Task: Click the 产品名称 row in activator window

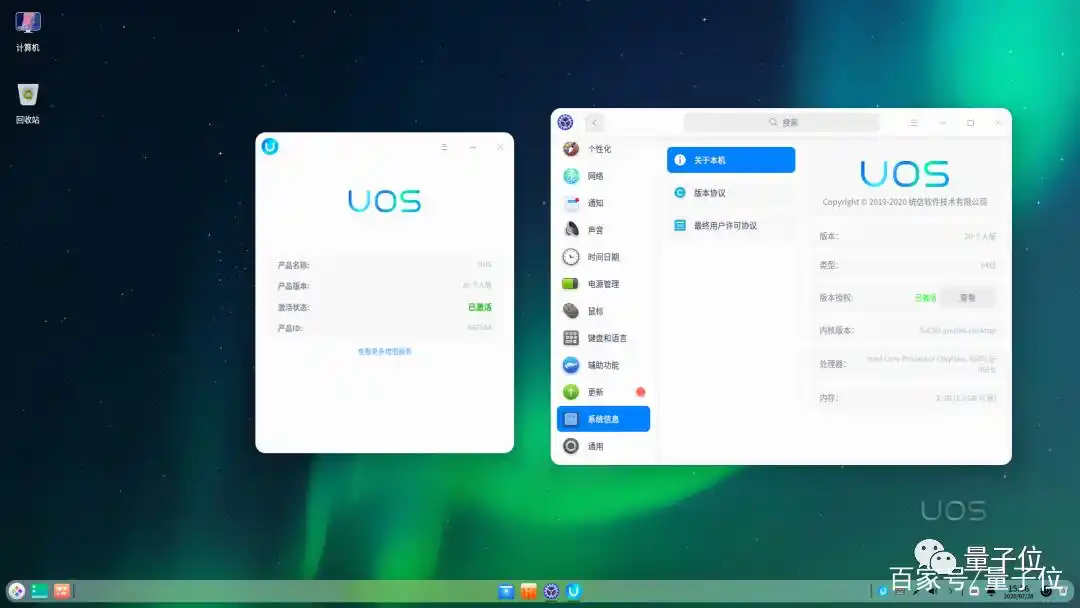Action: click(384, 265)
